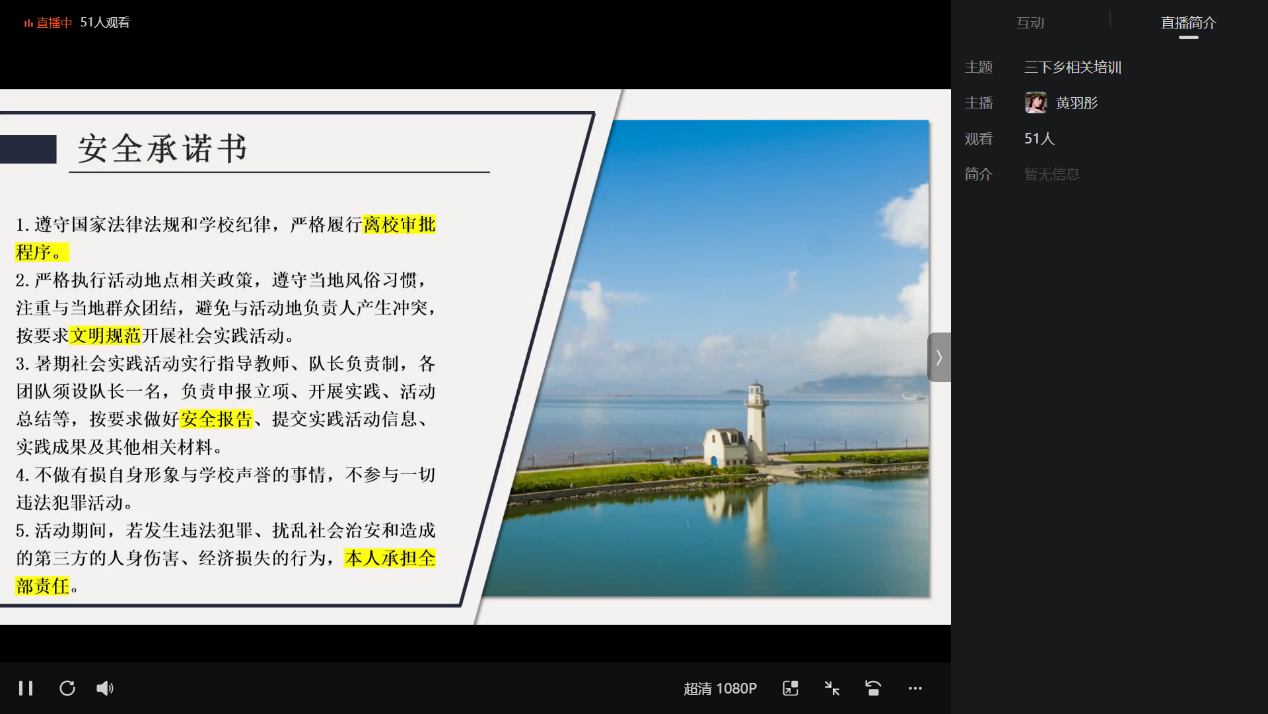Mute the stream using the speaker icon

click(105, 688)
